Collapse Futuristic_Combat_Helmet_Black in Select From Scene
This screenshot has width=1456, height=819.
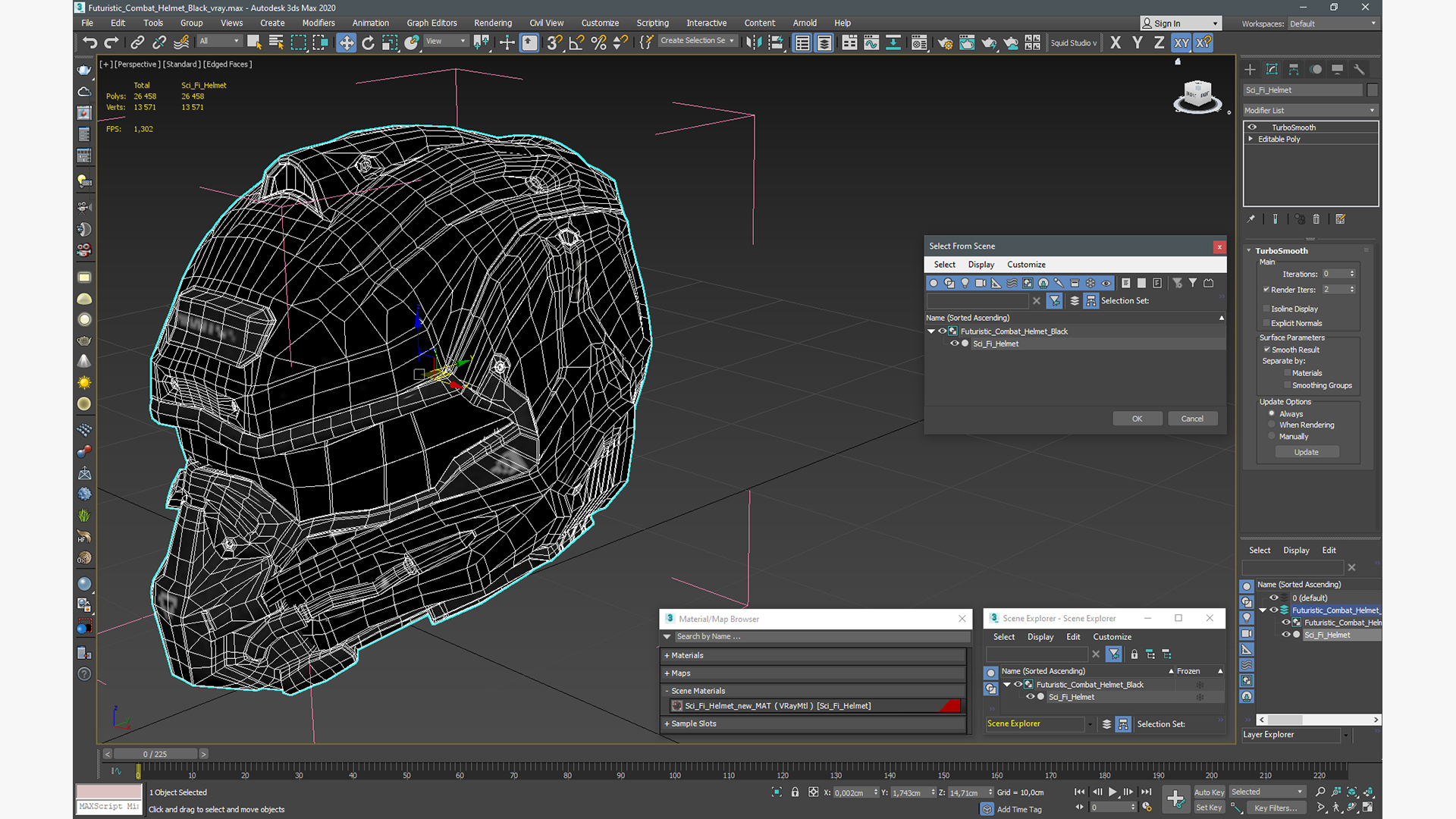pos(931,331)
